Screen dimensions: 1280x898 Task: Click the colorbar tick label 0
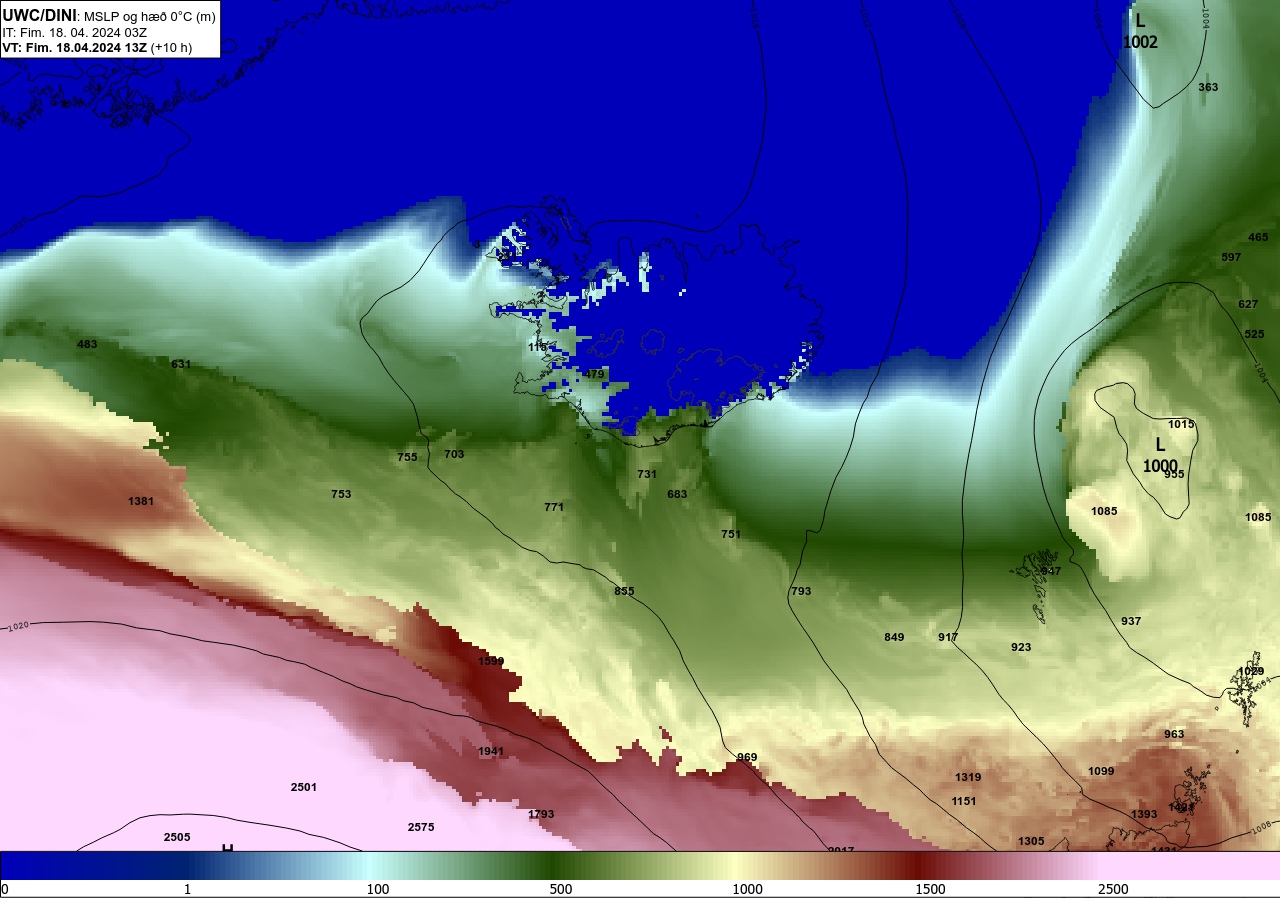[4, 889]
